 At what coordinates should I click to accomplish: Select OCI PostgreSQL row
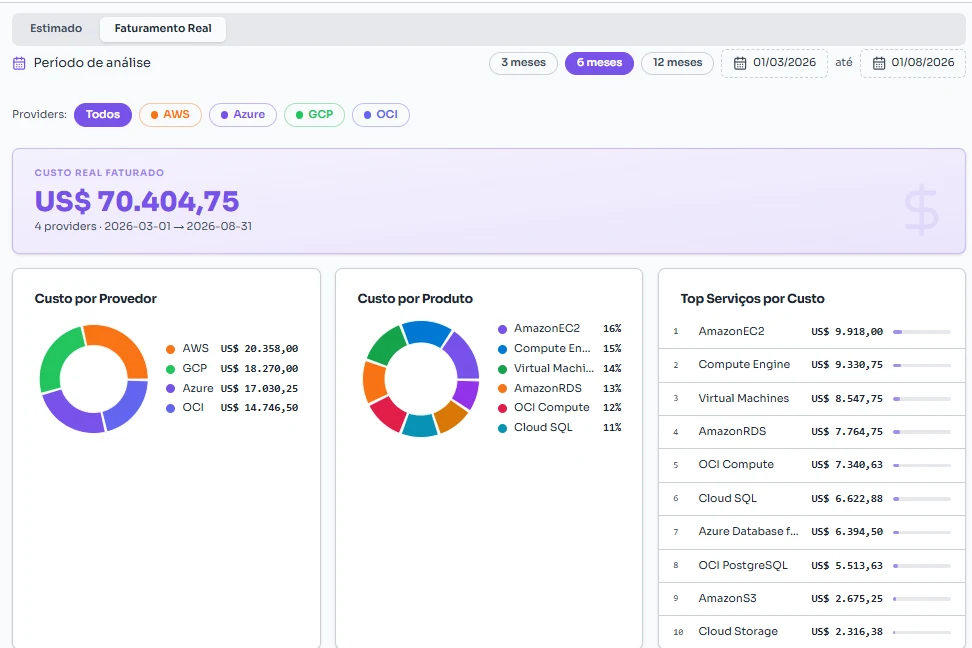point(811,566)
